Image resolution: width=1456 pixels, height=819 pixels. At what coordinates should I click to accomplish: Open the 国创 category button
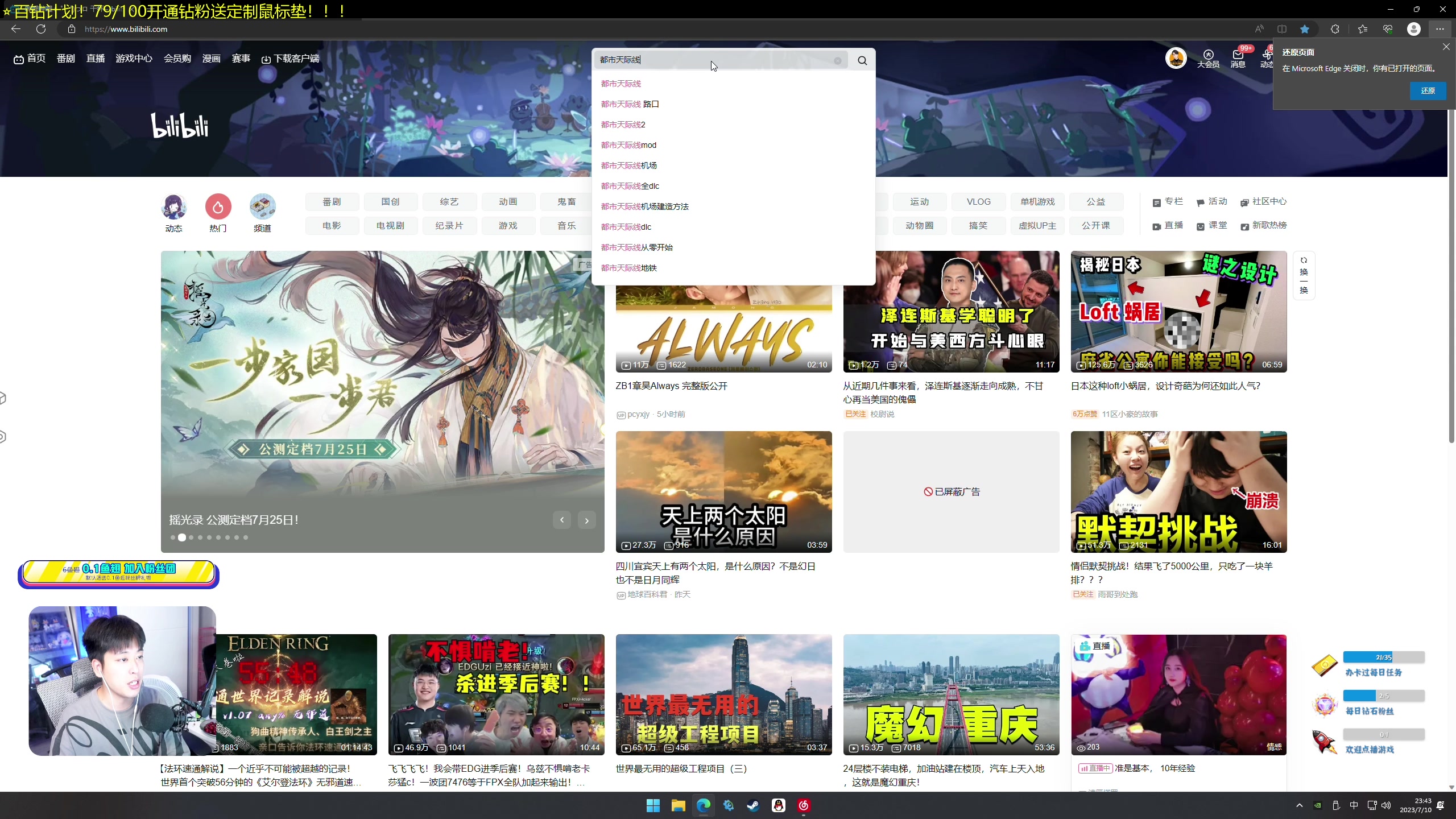391,202
